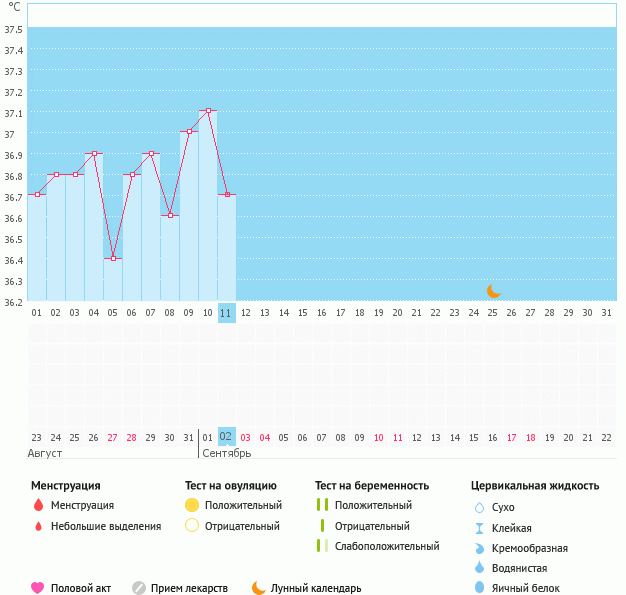The height and width of the screenshot is (595, 626).
Task: Click the highlighted date 02 in Сентябрь
Action: coord(227,437)
